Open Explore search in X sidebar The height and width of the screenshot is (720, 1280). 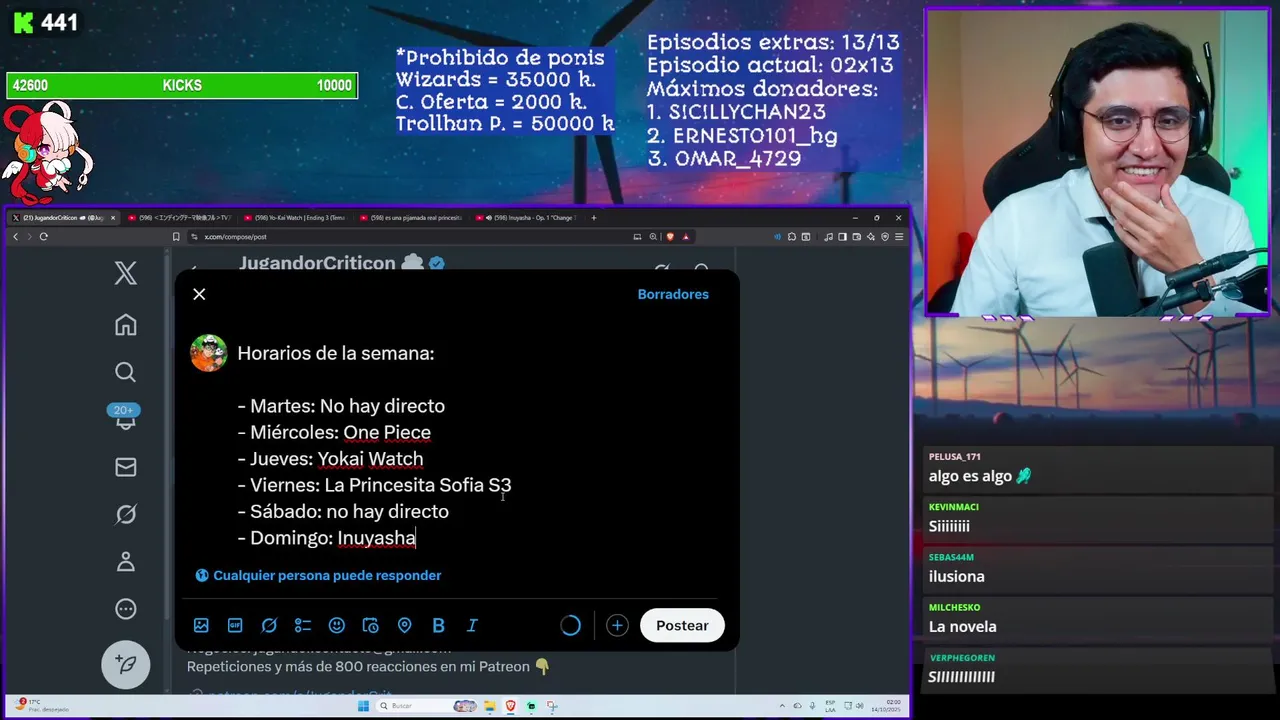coord(125,372)
